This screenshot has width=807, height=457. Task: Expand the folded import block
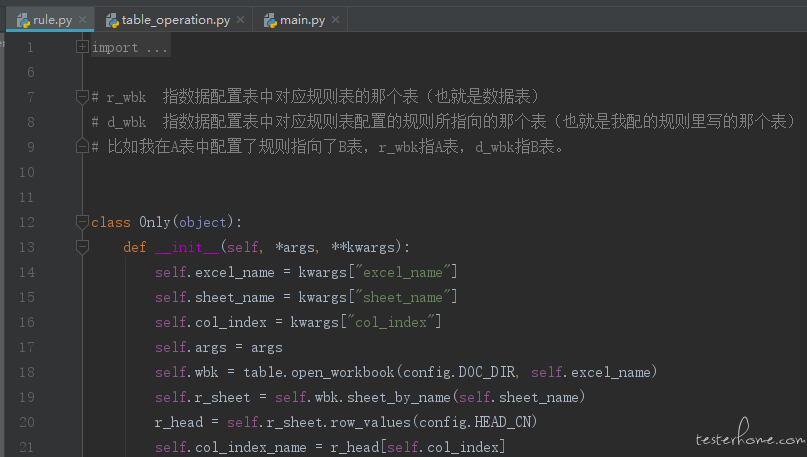point(82,47)
